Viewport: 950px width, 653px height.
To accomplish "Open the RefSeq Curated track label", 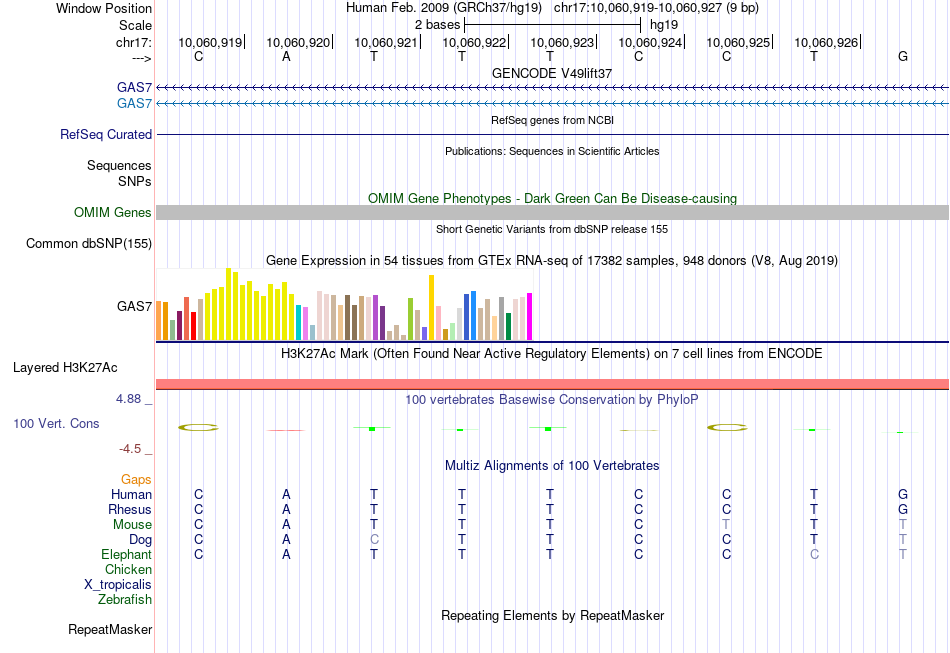I will click(106, 134).
